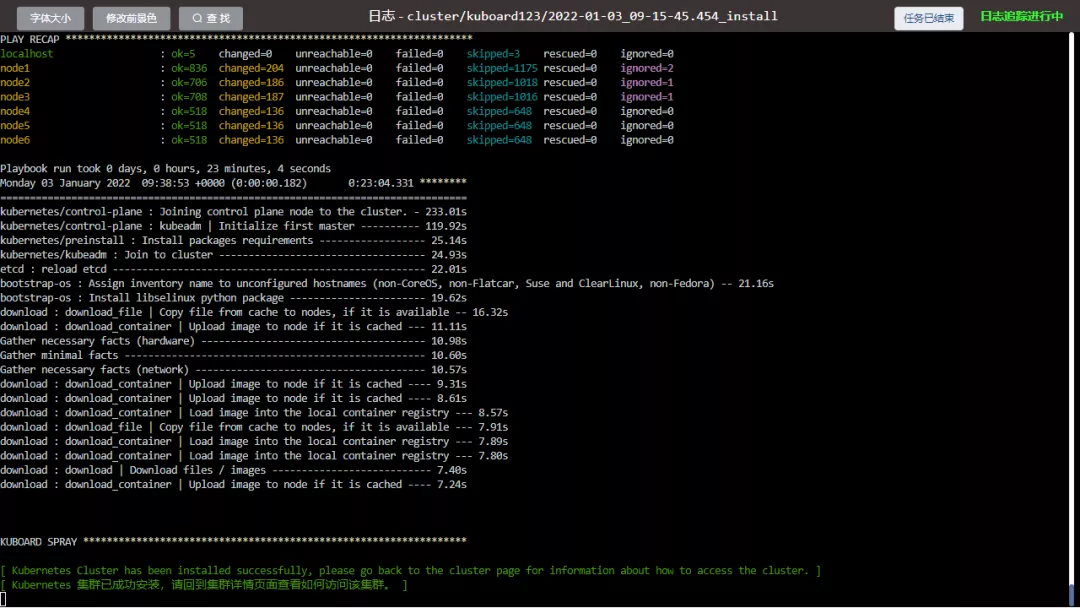Click kubeadm Initialize first master line
1080x608 pixels.
tap(233, 226)
